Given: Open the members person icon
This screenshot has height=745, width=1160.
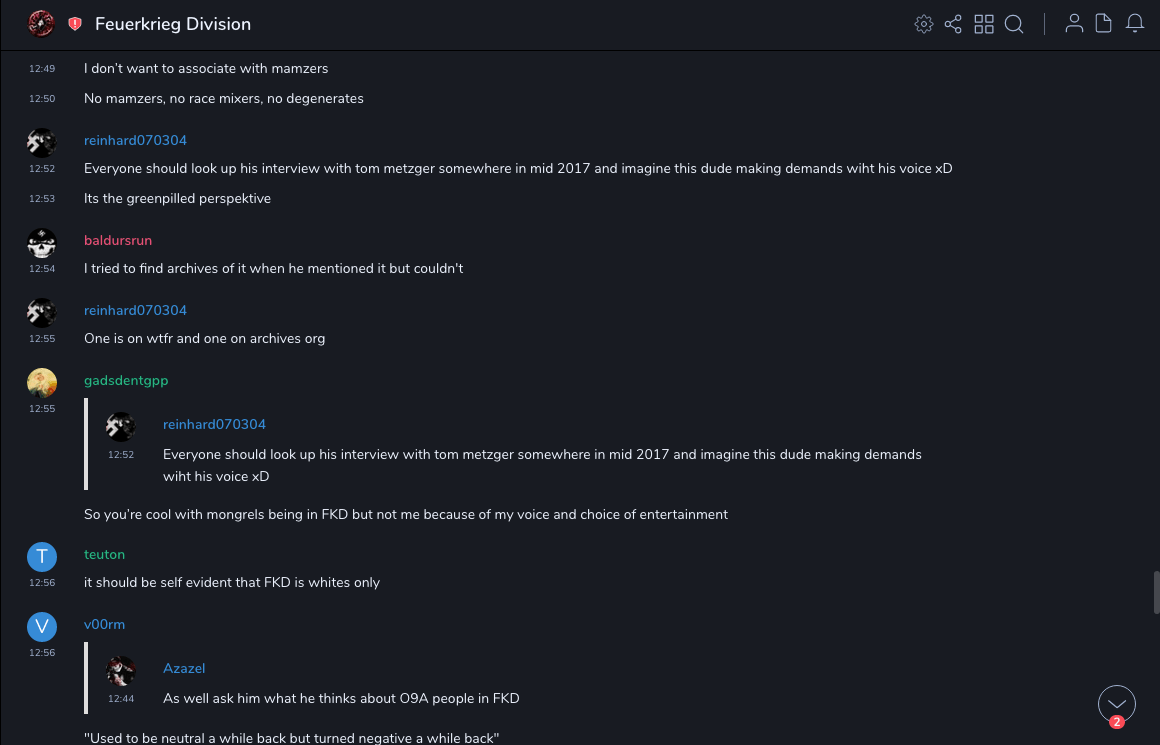Looking at the screenshot, I should pyautogui.click(x=1074, y=24).
